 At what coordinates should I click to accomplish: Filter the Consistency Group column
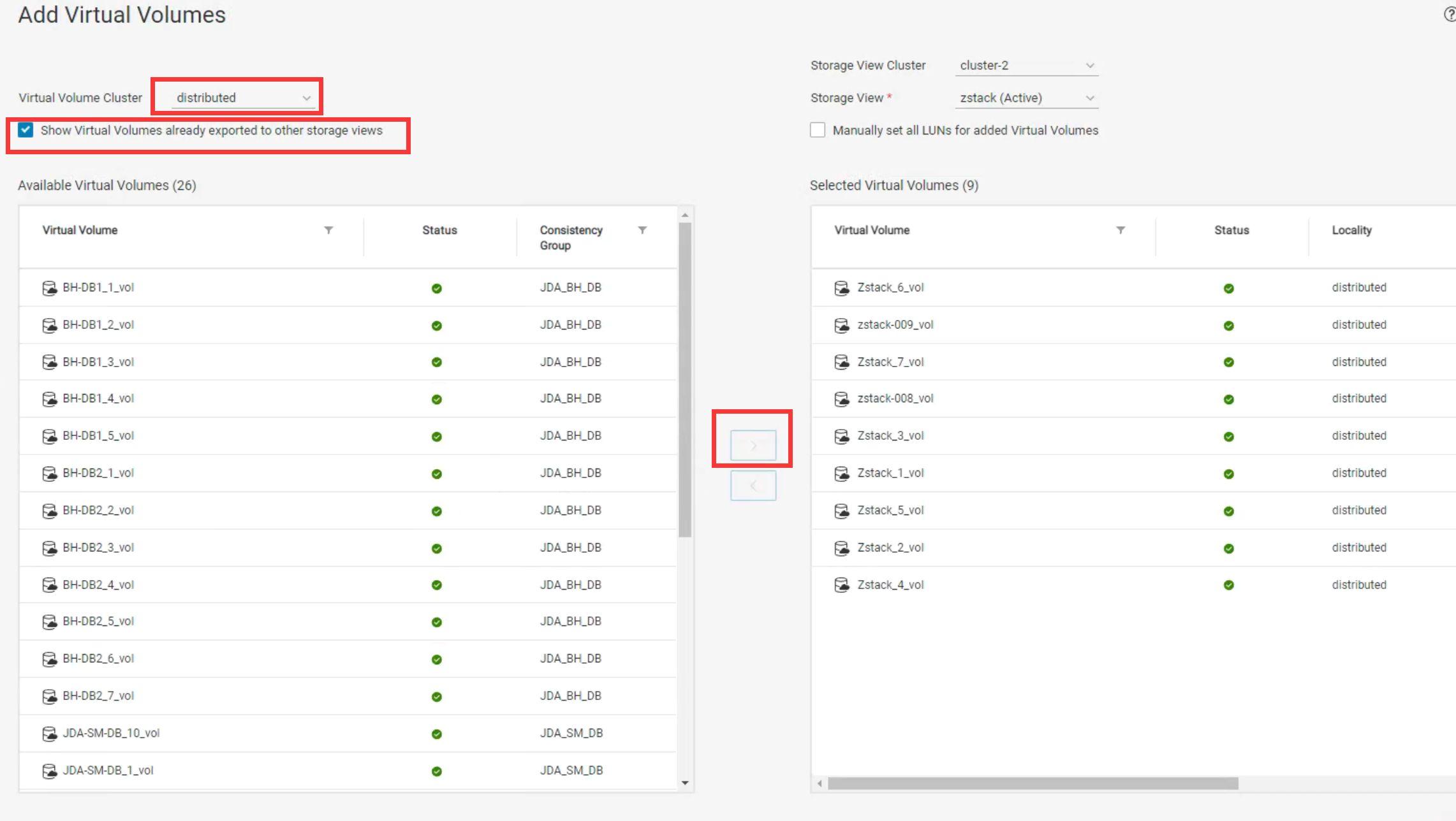(642, 230)
